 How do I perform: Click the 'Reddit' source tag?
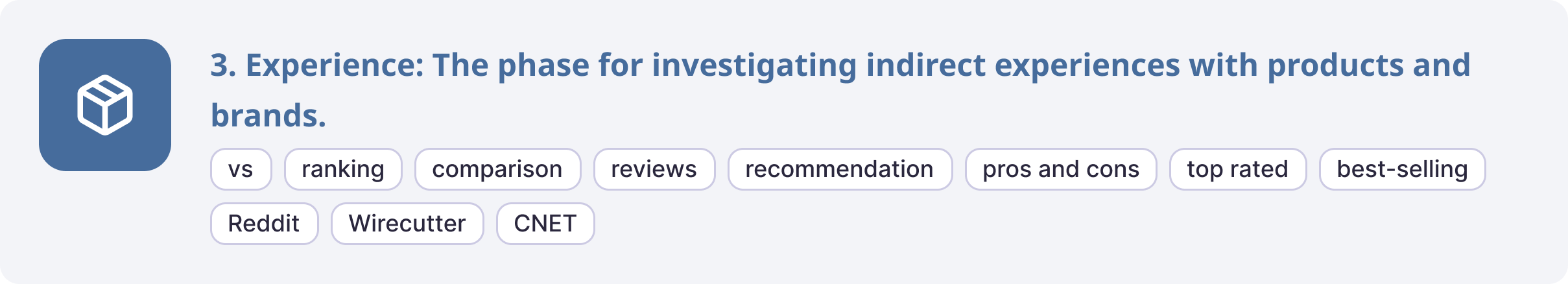(x=264, y=224)
